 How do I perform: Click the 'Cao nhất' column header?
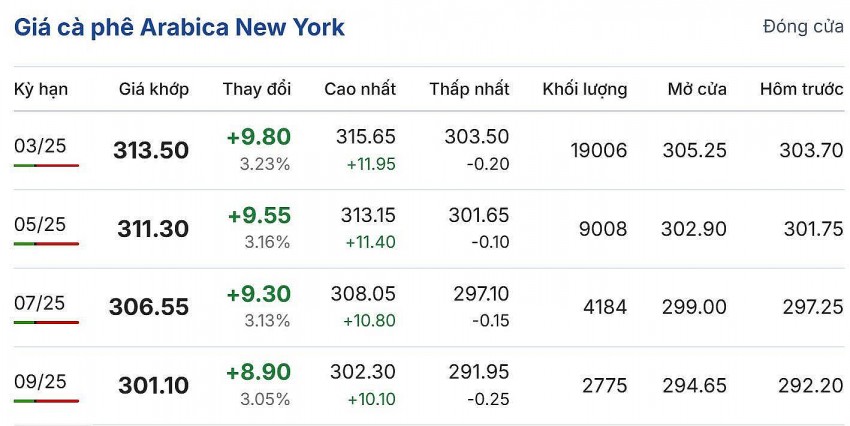coord(360,89)
